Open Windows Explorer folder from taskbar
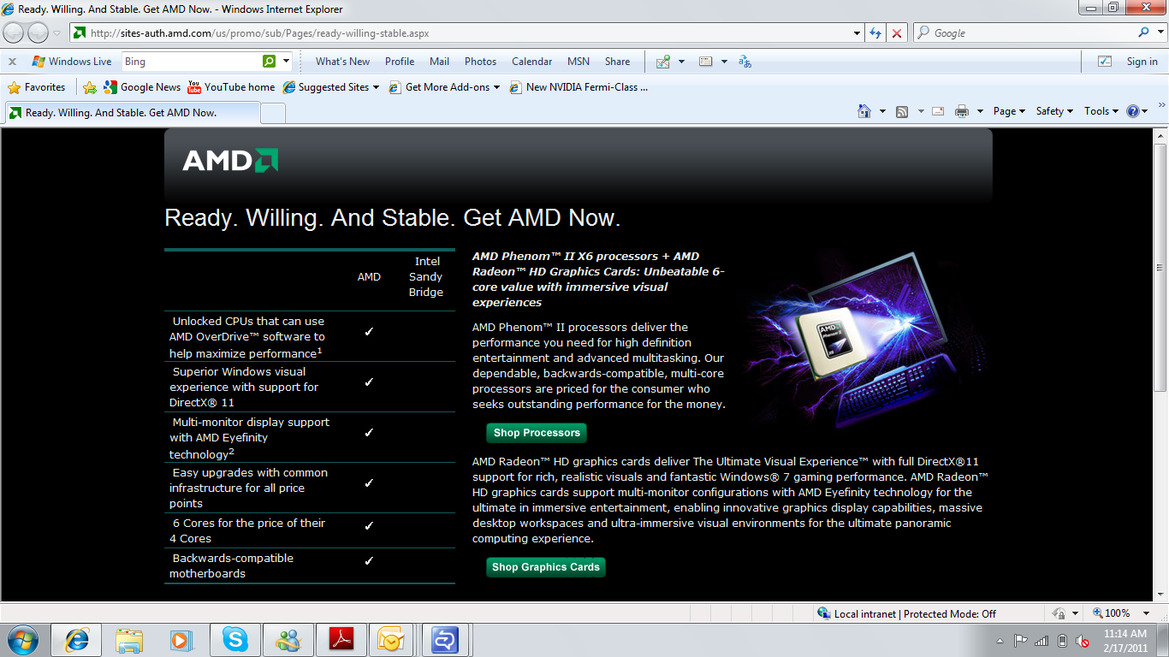The width and height of the screenshot is (1169, 657). (129, 640)
